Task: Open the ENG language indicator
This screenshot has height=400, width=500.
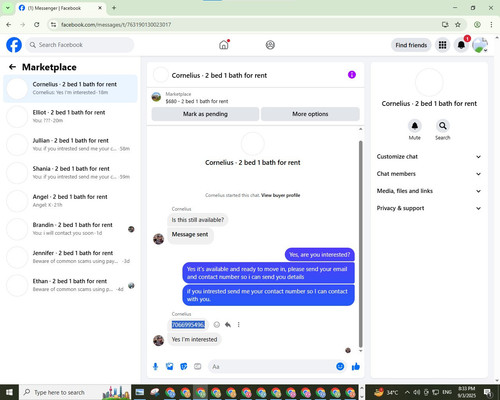Action: point(447,392)
